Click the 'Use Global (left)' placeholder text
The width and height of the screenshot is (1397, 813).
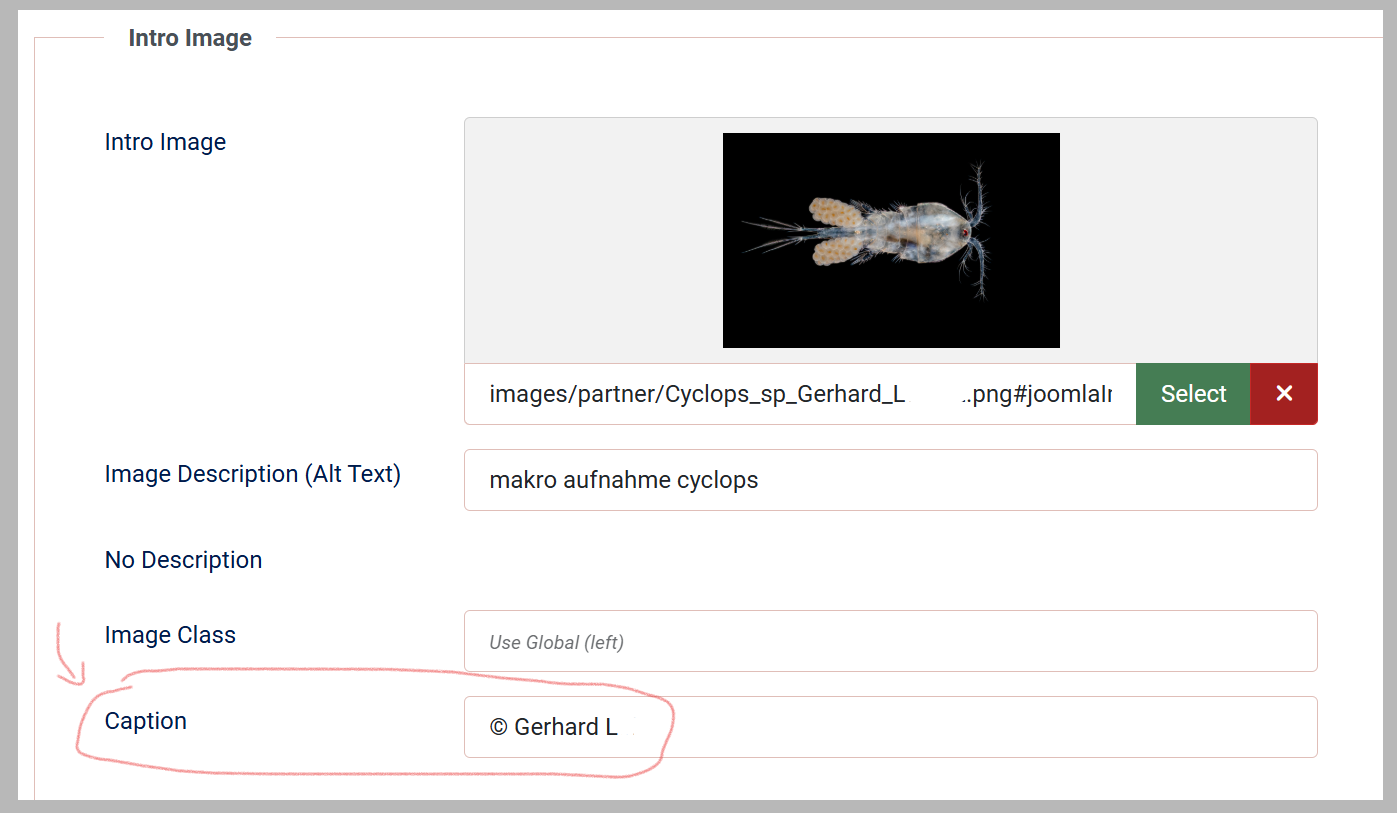(x=556, y=642)
